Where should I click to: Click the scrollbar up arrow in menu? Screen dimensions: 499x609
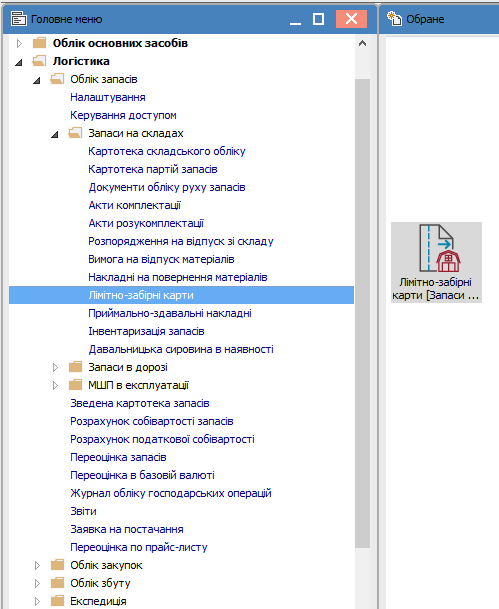pyautogui.click(x=362, y=43)
